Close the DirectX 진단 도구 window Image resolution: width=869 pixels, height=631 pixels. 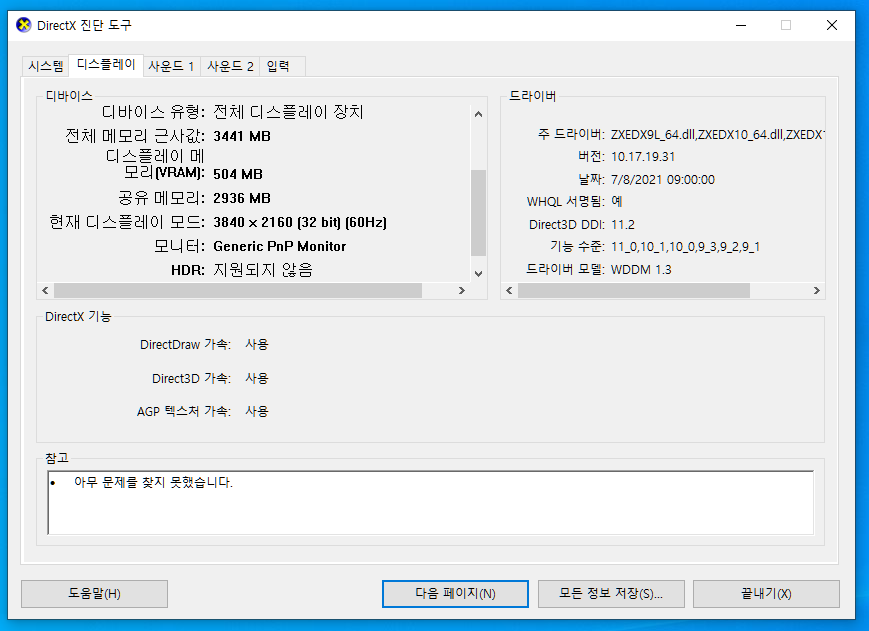click(832, 25)
